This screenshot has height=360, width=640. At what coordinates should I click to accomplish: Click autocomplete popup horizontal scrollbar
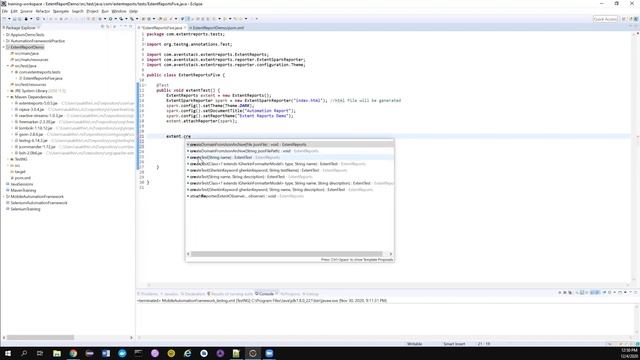[x=287, y=254]
